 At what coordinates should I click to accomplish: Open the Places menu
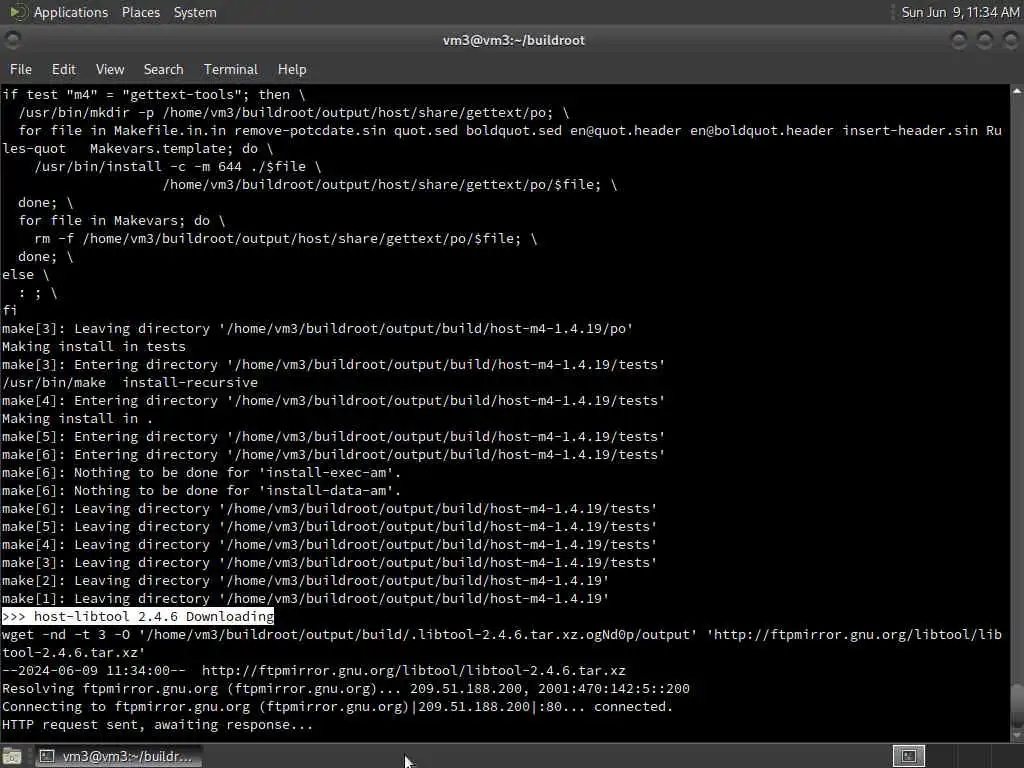point(140,12)
